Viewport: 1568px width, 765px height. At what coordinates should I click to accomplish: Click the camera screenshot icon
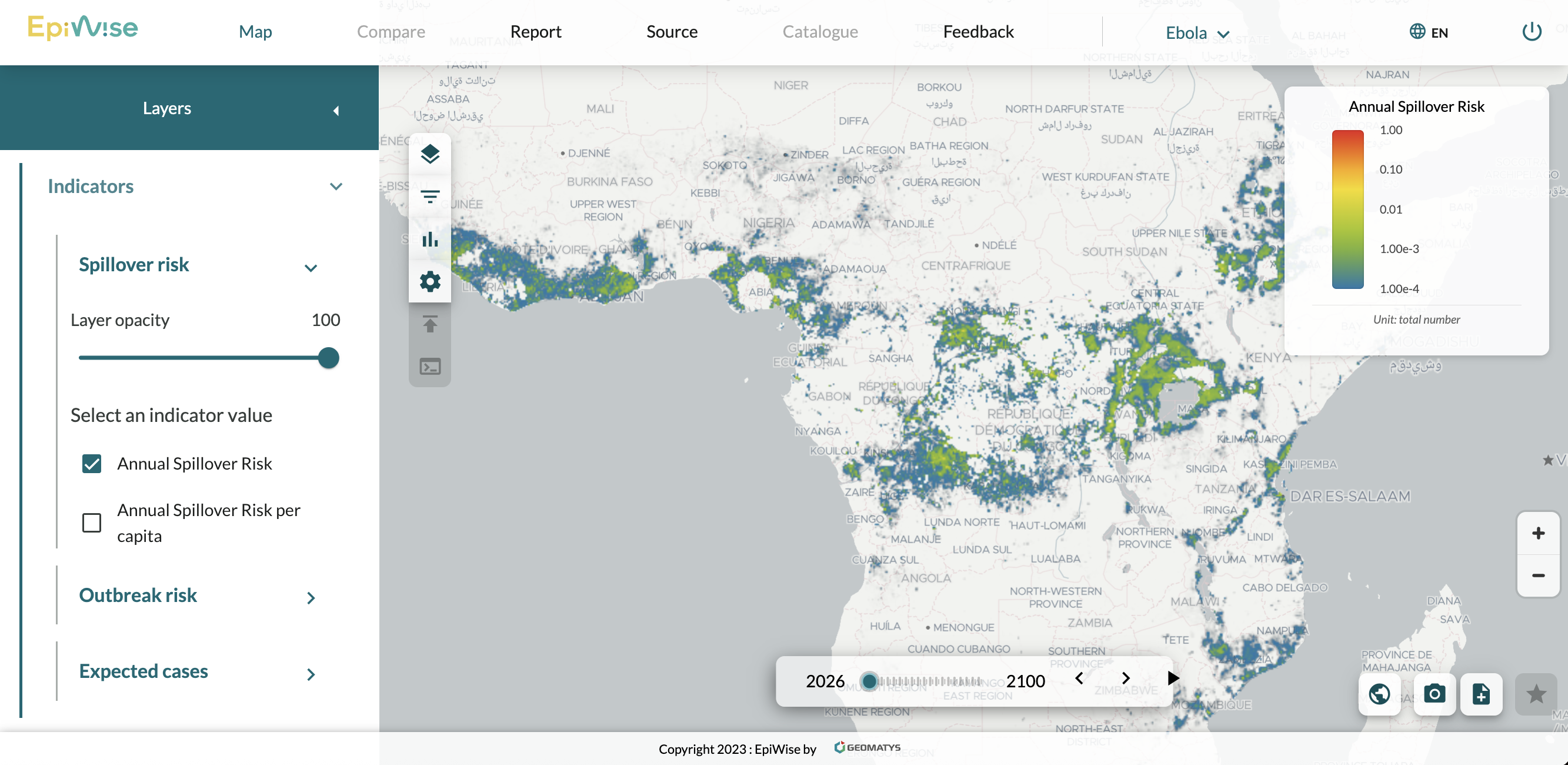pos(1434,694)
